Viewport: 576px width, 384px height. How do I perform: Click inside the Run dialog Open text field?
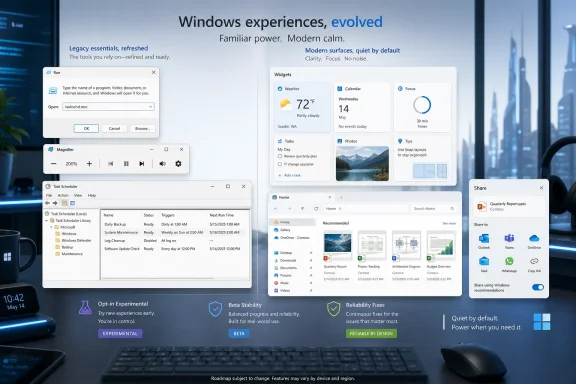105,107
